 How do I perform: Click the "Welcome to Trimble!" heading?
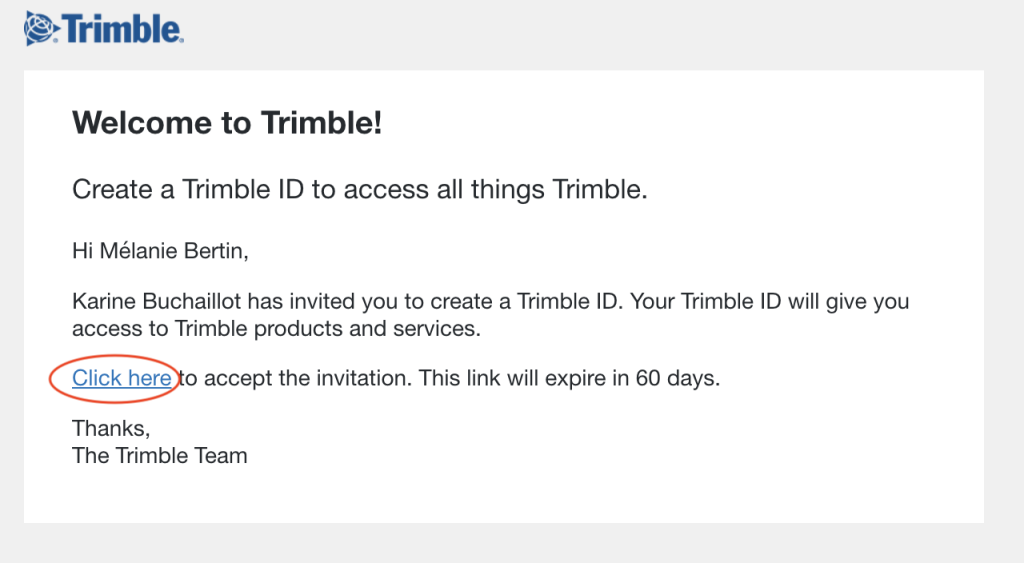(x=227, y=123)
